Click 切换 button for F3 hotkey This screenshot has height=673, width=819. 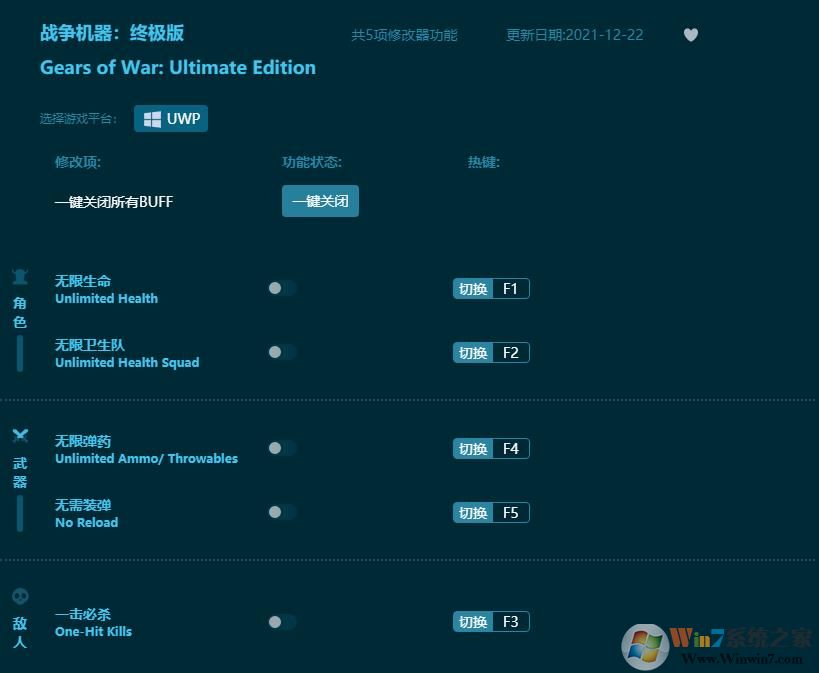point(473,622)
